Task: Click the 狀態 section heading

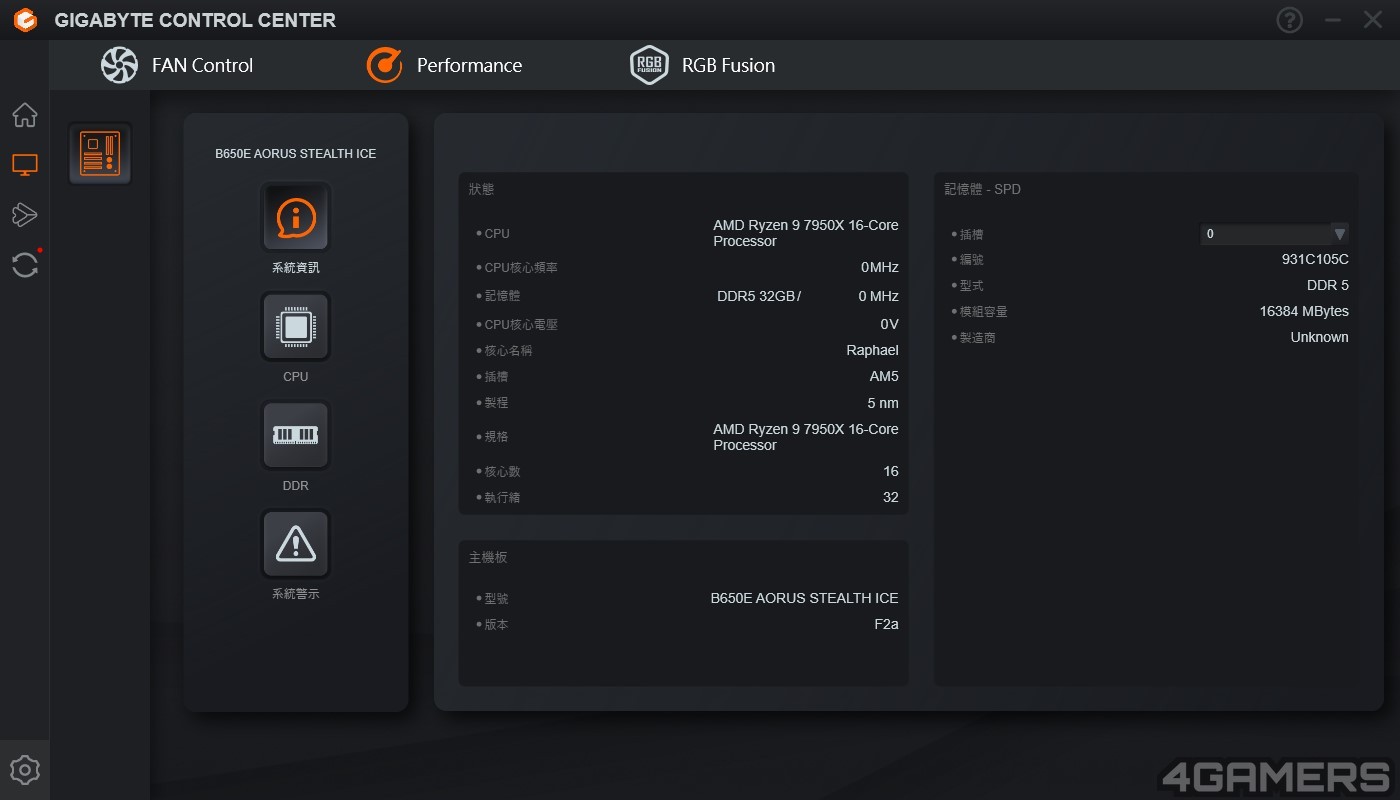Action: pyautogui.click(x=481, y=189)
